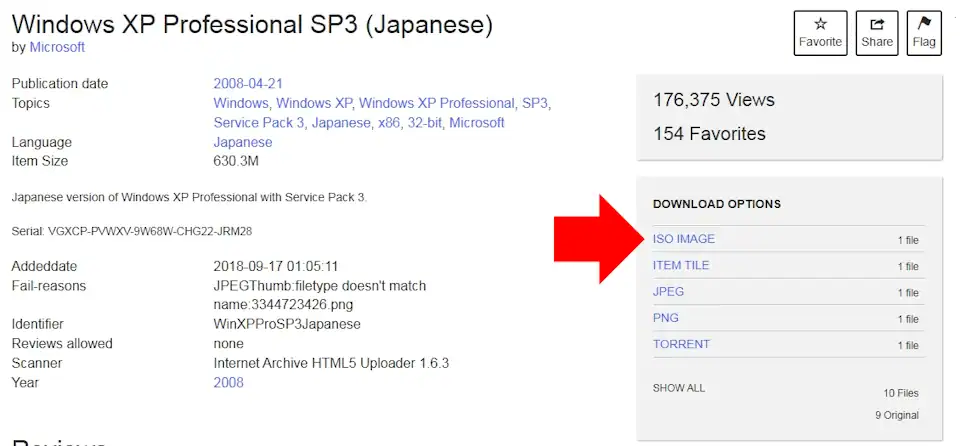Expand the PNG download option
The height and width of the screenshot is (446, 960).
coord(665,318)
